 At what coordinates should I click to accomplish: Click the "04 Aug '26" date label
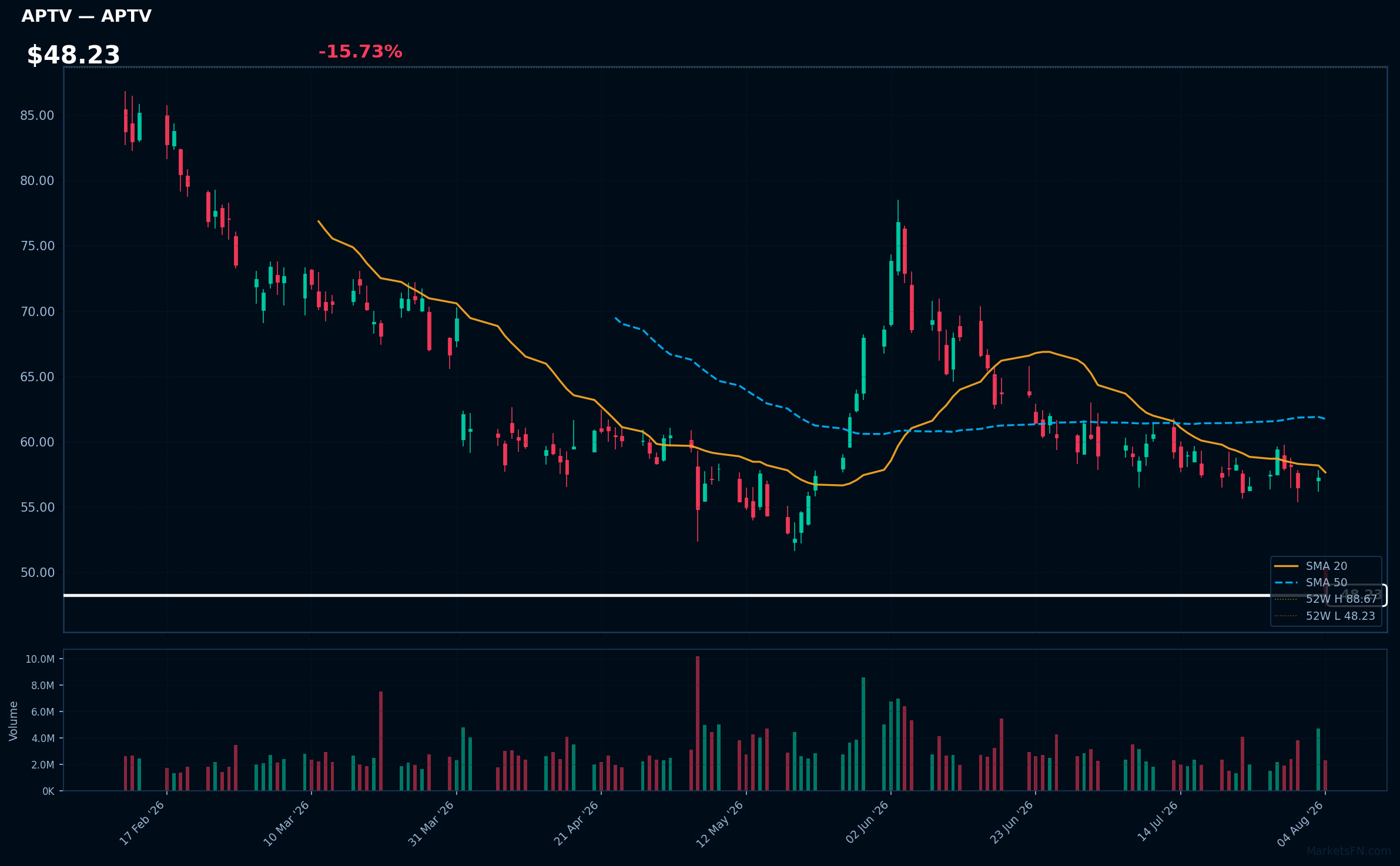(x=1300, y=824)
